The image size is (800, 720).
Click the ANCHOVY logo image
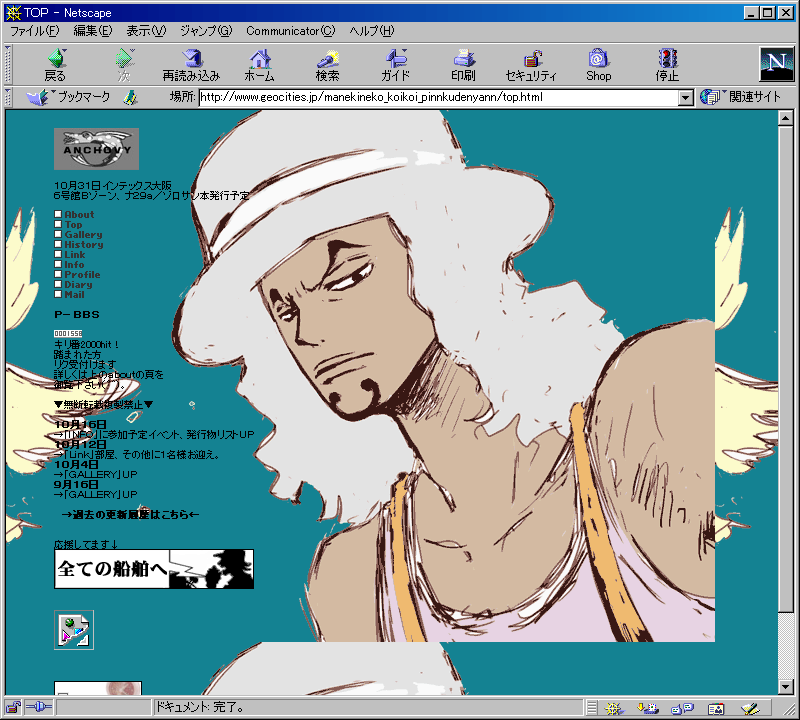tap(96, 149)
